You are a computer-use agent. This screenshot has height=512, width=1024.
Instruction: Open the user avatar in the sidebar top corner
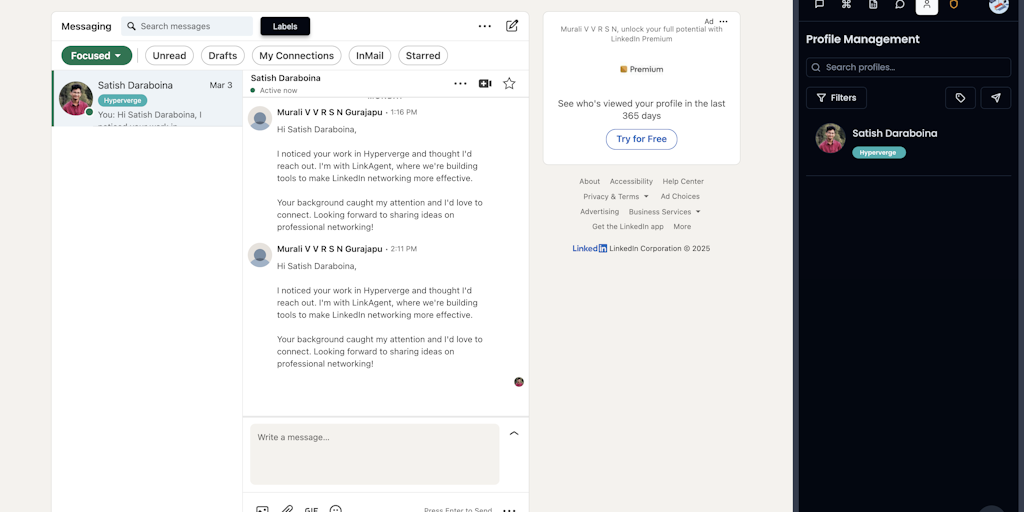pos(999,5)
